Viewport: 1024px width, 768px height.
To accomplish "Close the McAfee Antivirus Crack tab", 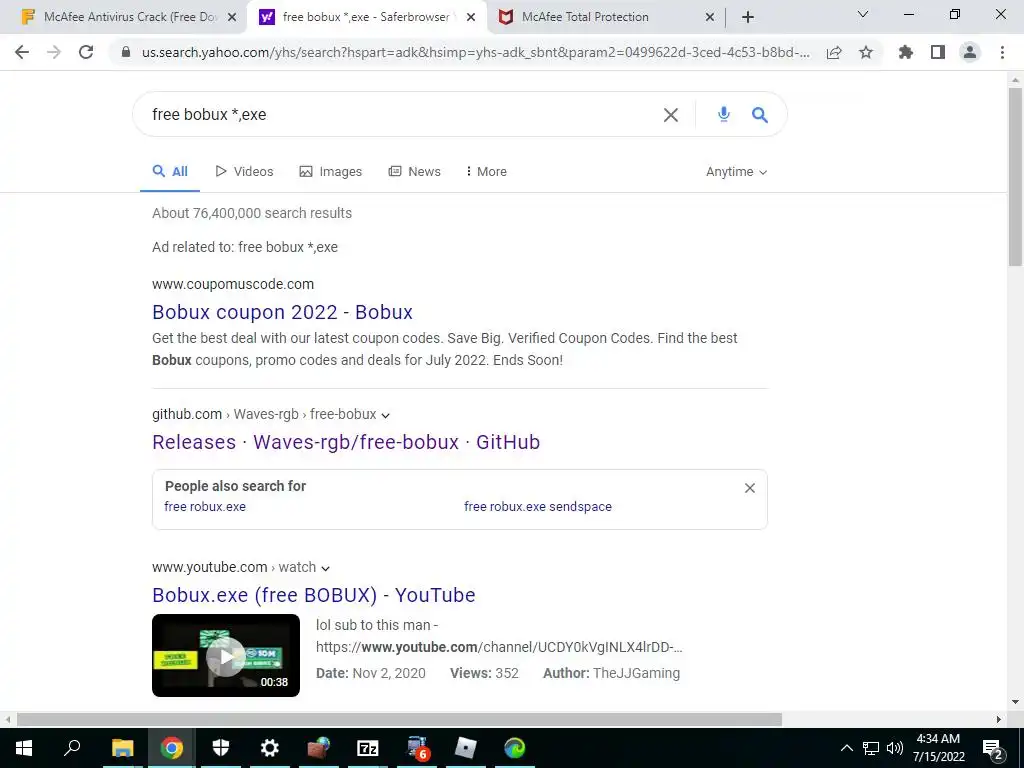I will click(232, 18).
